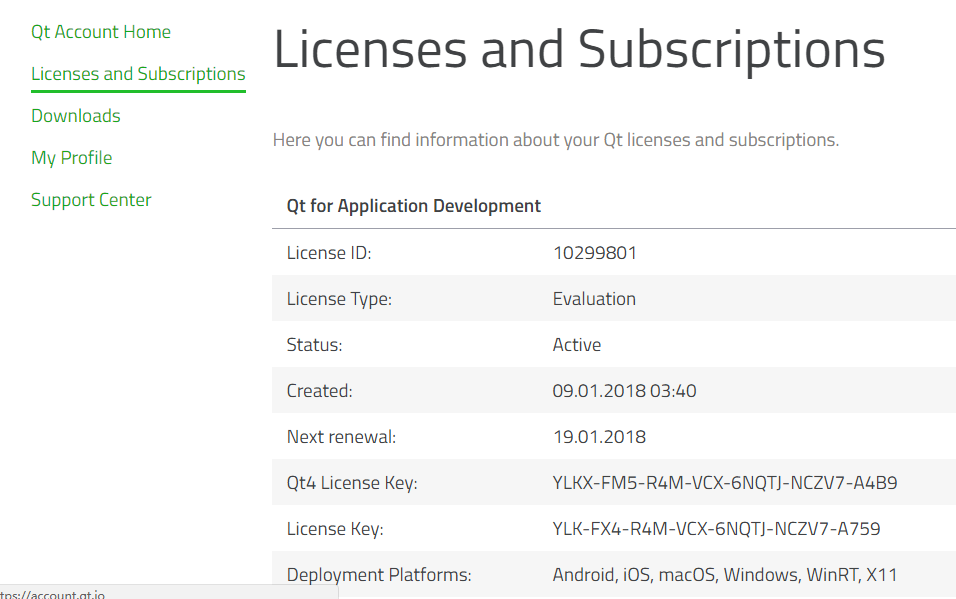956x599 pixels.
Task: Click the Created: label
Action: [319, 391]
